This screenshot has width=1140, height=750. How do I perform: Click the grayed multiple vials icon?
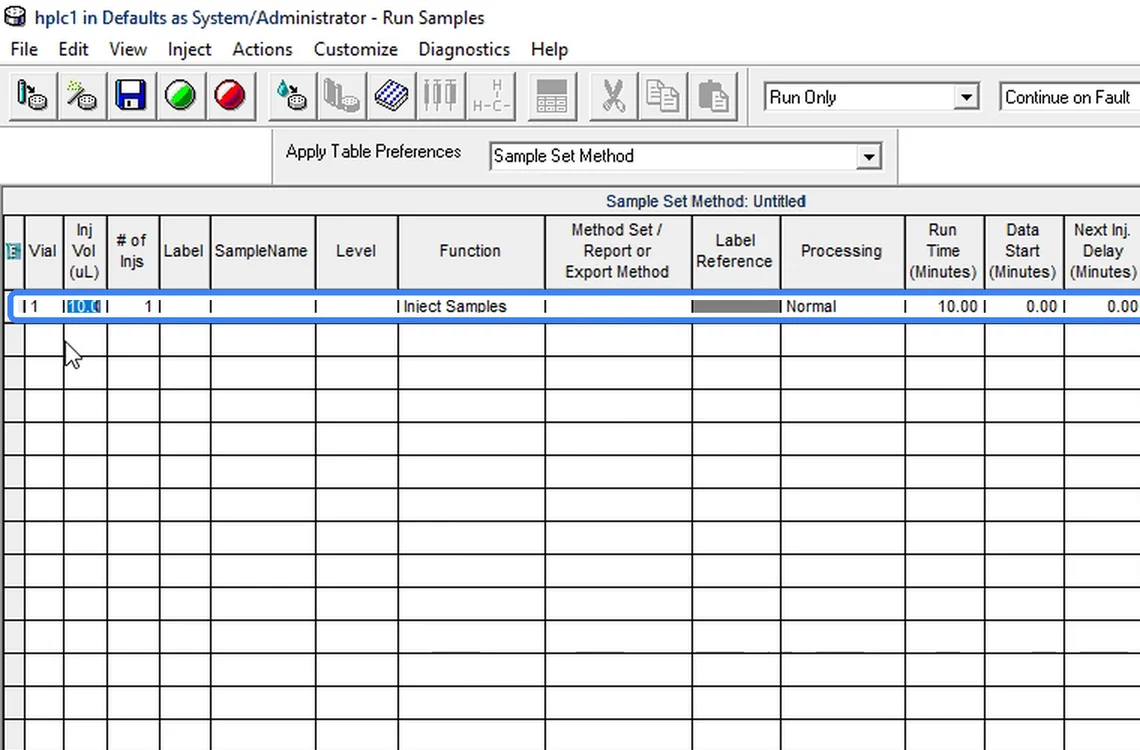pyautogui.click(x=342, y=96)
